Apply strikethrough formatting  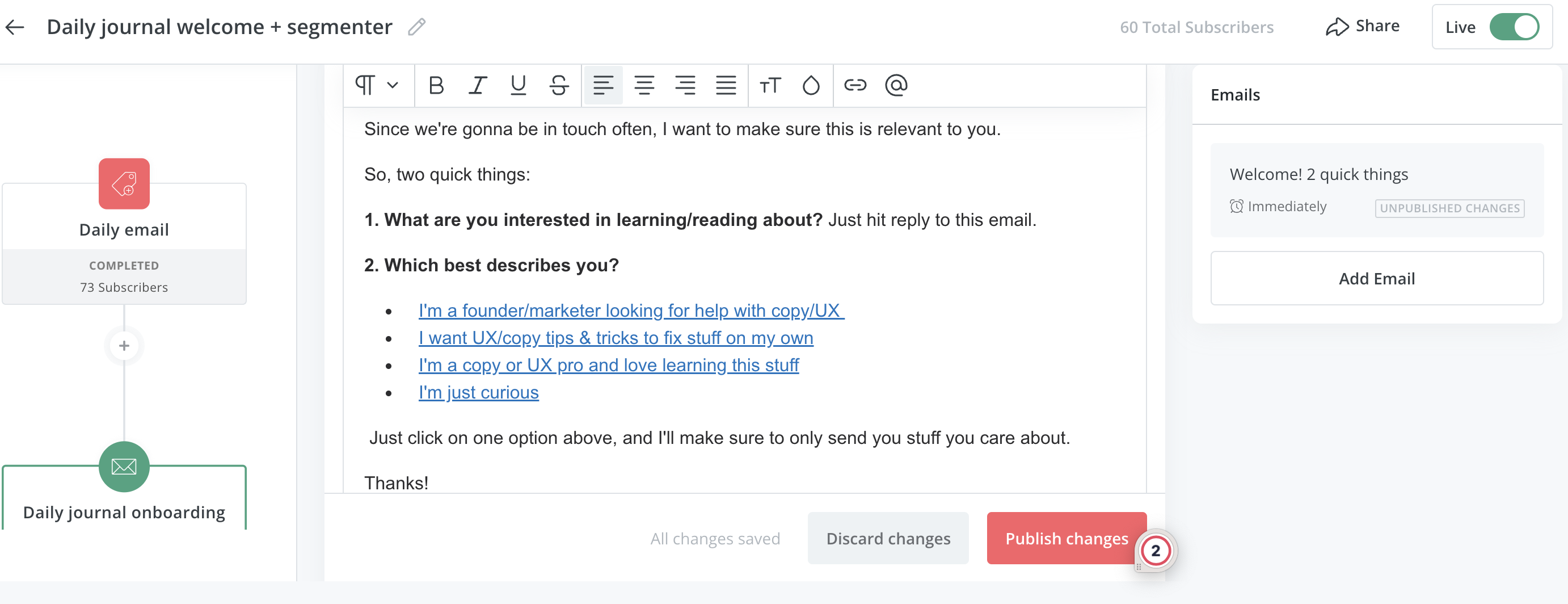559,85
